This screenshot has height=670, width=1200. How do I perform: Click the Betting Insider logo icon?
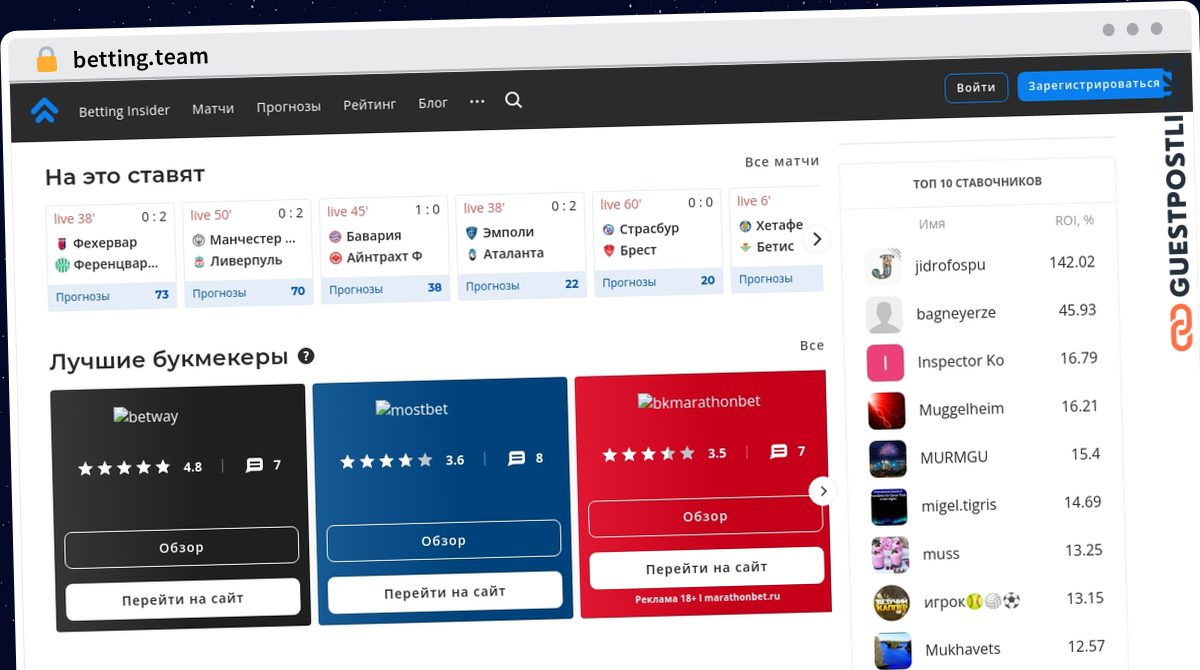44,110
